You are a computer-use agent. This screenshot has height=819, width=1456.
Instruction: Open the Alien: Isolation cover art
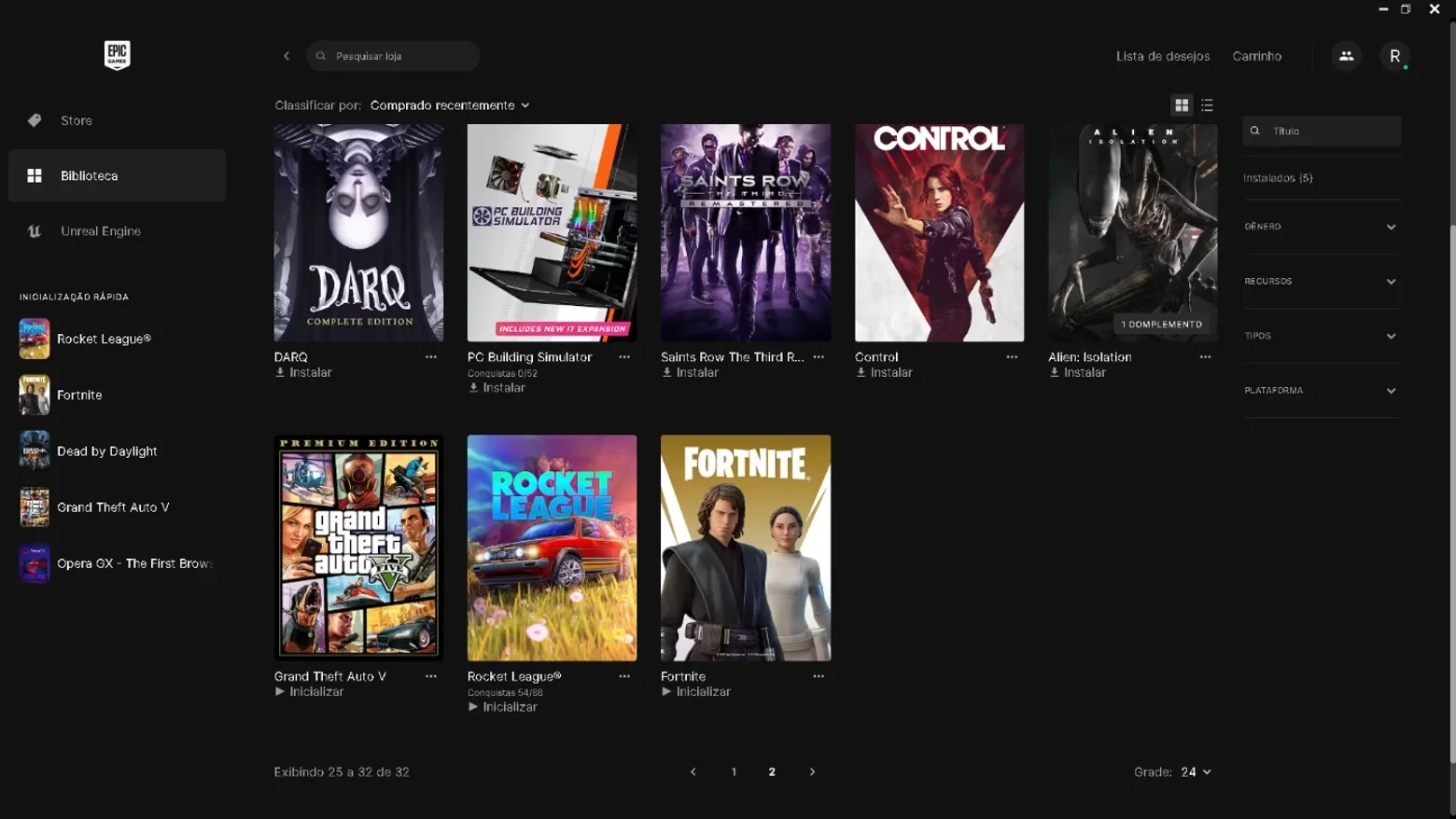[1132, 233]
